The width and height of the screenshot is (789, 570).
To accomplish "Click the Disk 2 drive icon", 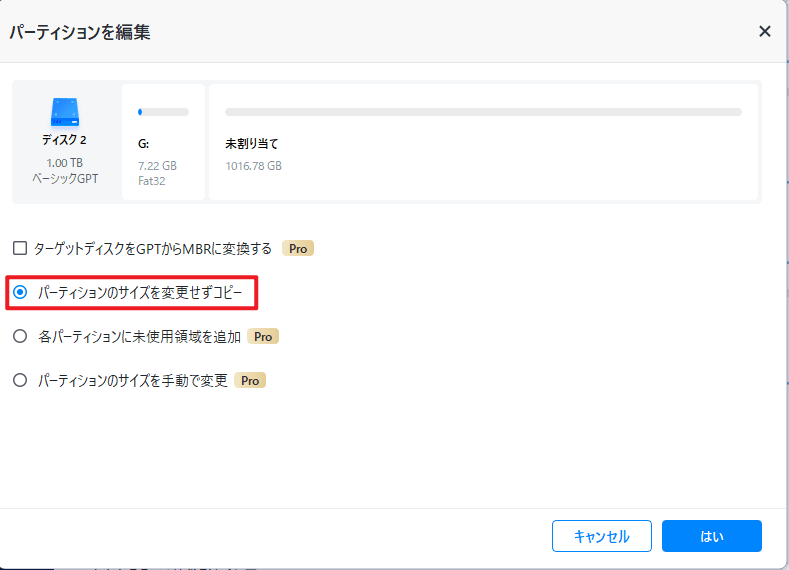I will click(x=64, y=112).
